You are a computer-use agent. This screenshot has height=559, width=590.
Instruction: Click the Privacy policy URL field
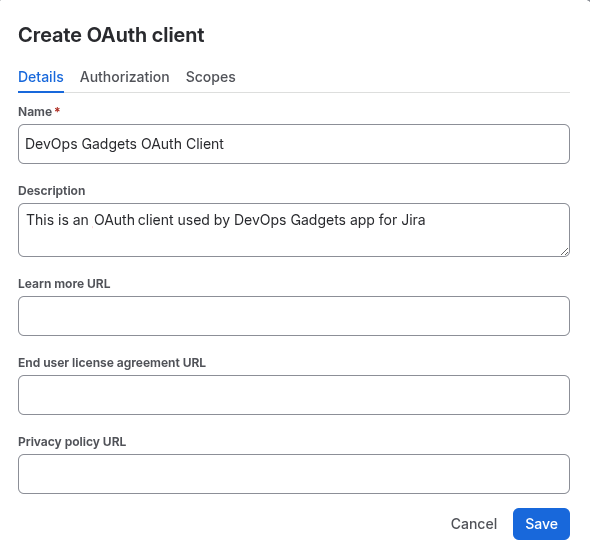(294, 474)
